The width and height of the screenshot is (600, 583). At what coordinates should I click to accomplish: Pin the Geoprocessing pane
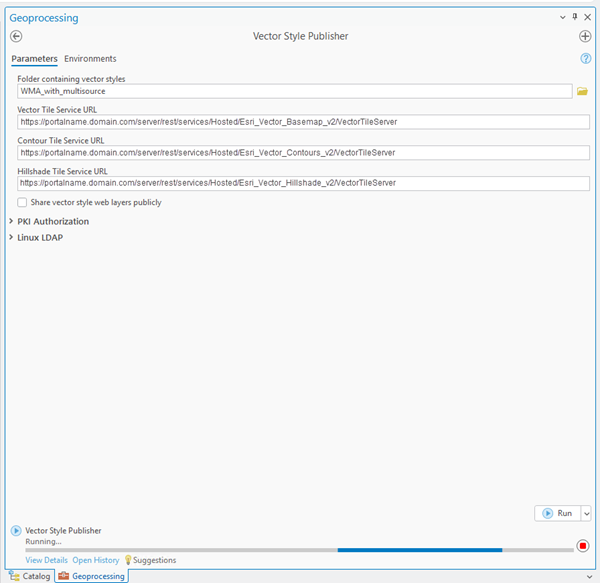[x=574, y=16]
